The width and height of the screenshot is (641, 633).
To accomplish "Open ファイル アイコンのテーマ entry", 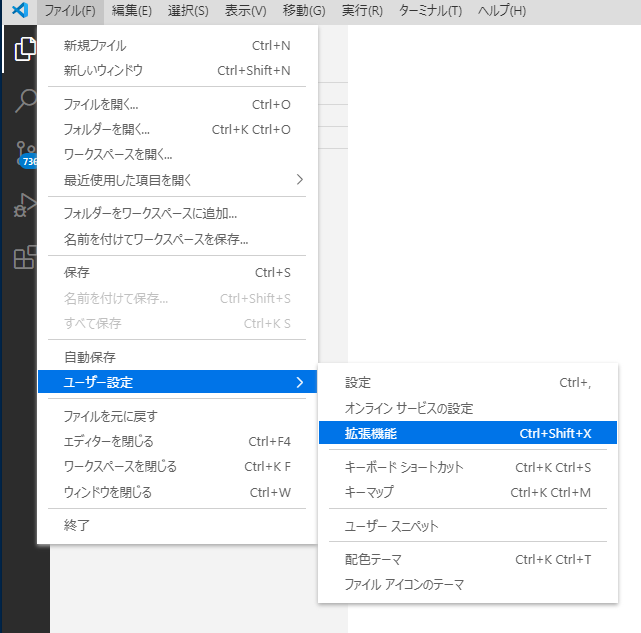I will pyautogui.click(x=468, y=585).
